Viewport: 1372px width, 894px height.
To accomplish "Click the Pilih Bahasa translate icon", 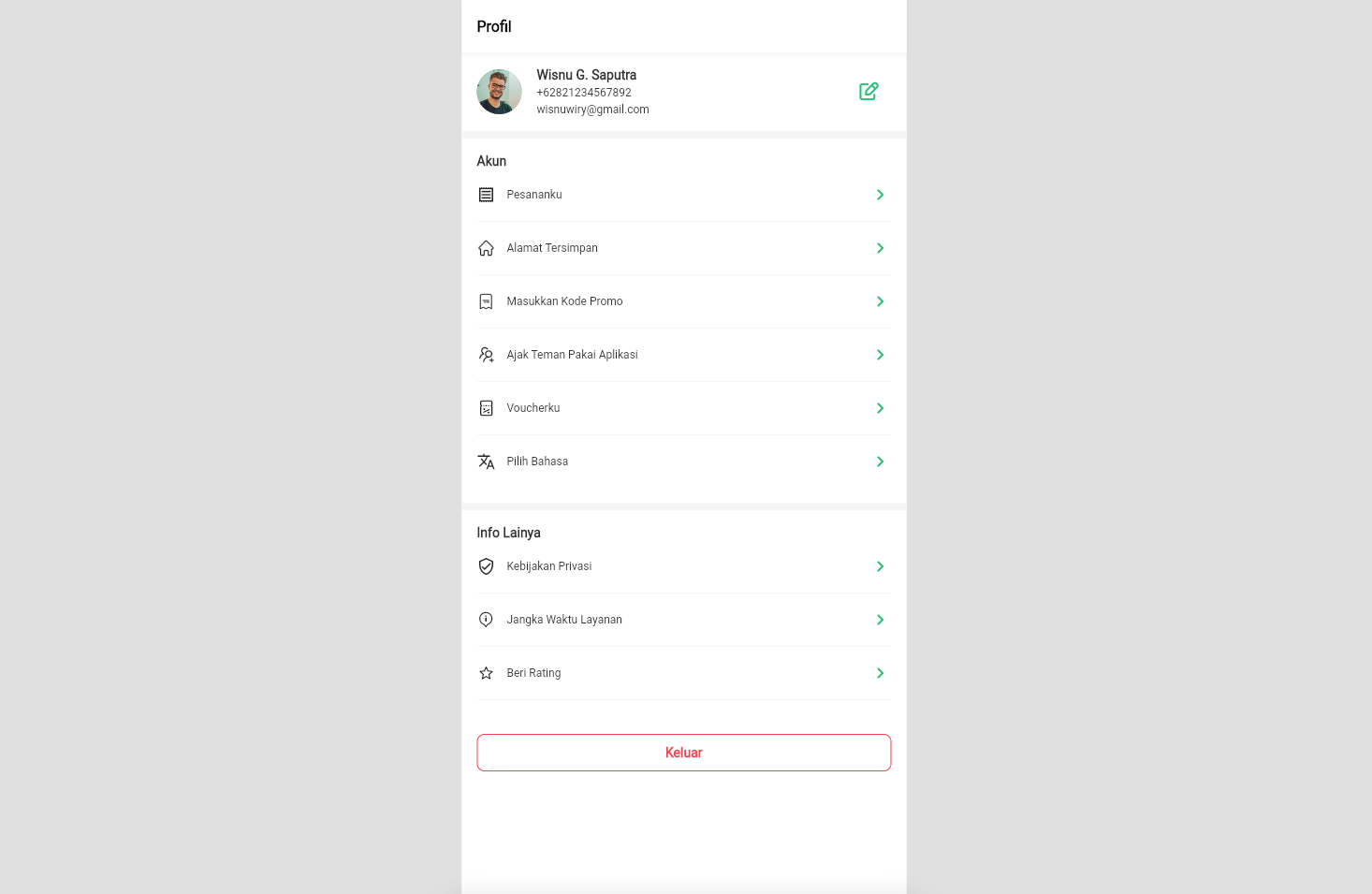I will (x=486, y=462).
